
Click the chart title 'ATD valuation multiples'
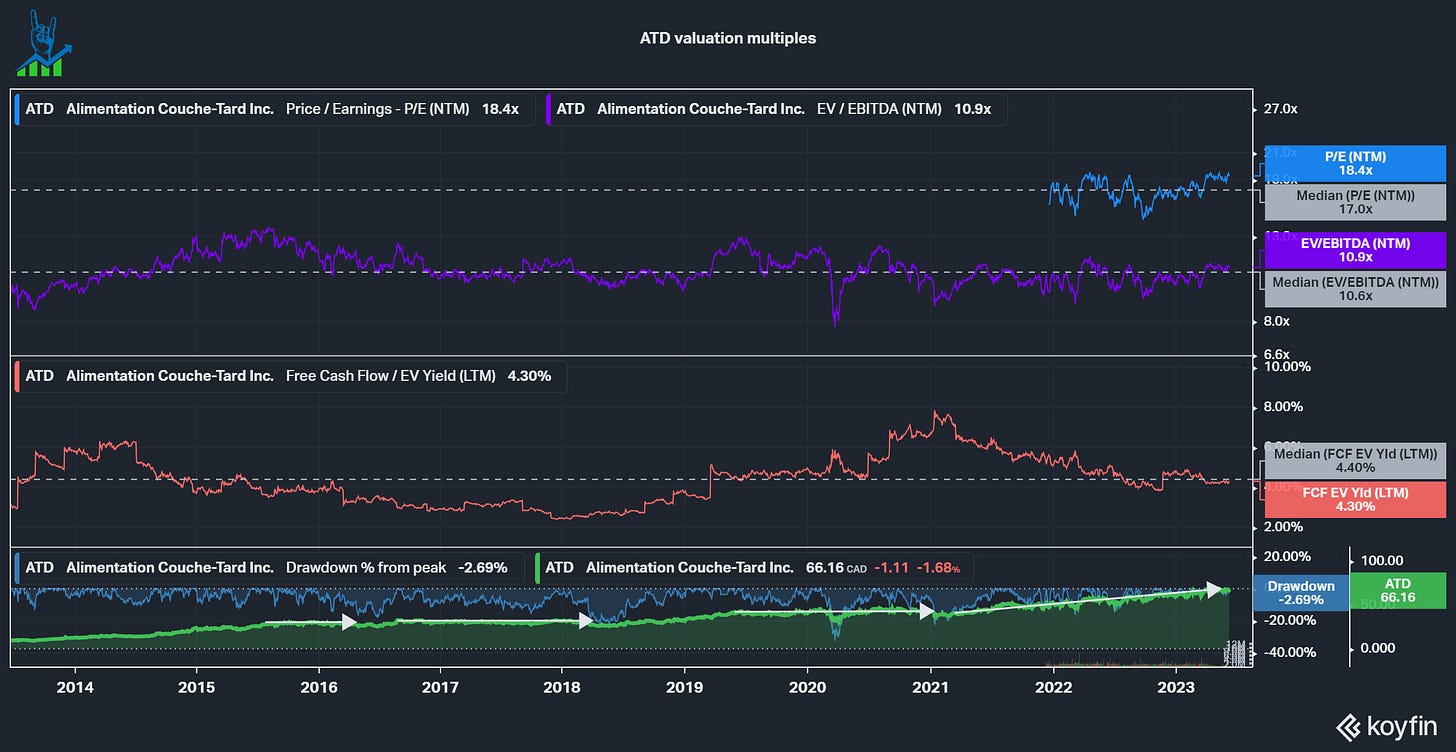point(727,39)
